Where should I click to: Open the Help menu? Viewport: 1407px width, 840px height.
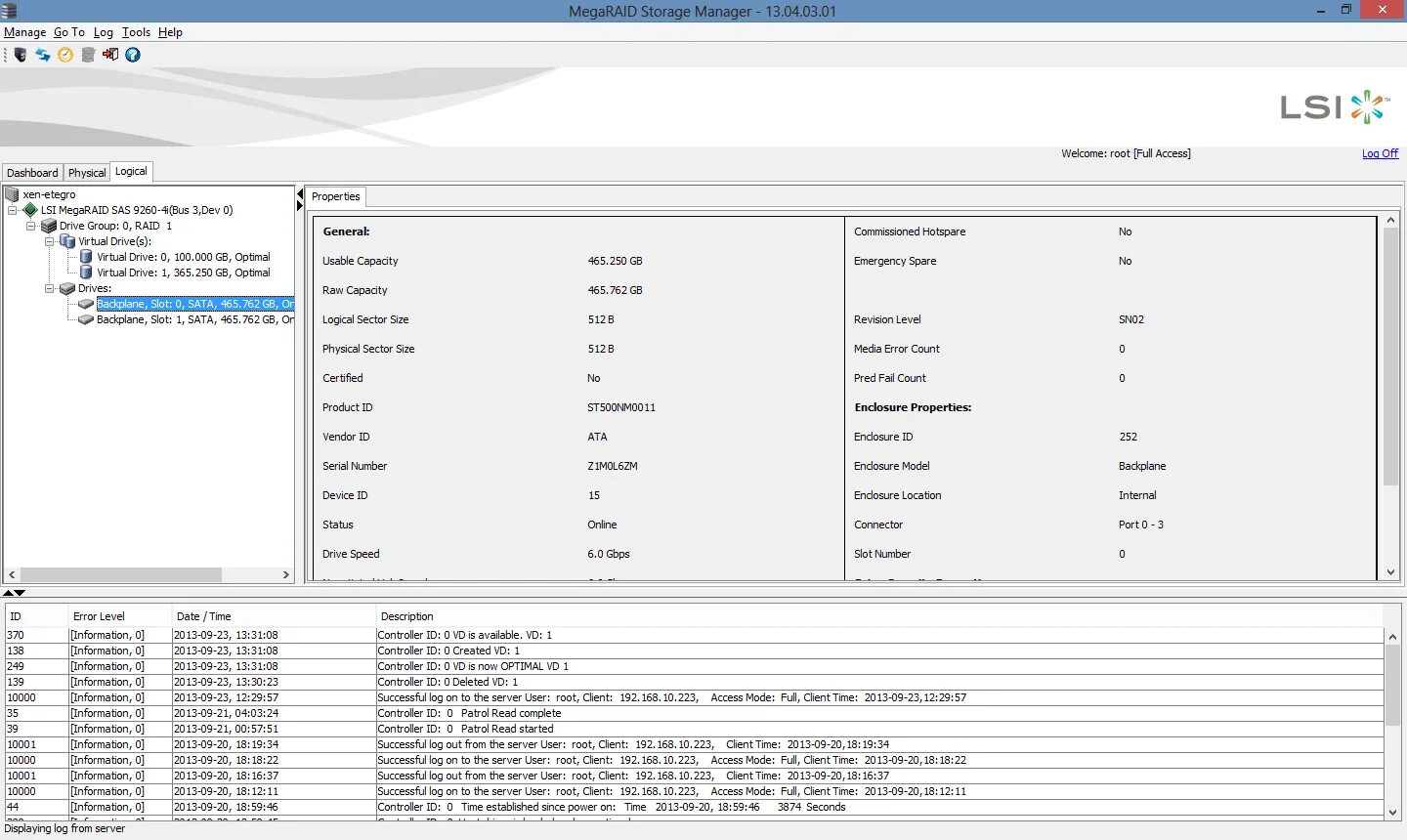coord(170,32)
